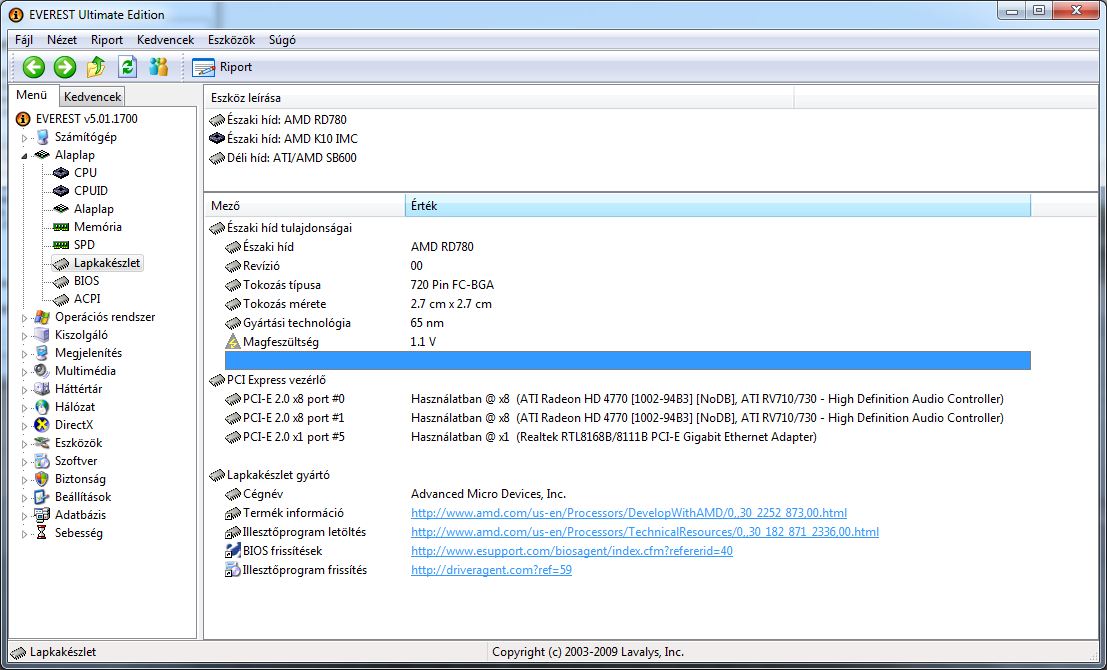Expand the Számítógép tree node
This screenshot has height=670, width=1107.
[x=25, y=138]
